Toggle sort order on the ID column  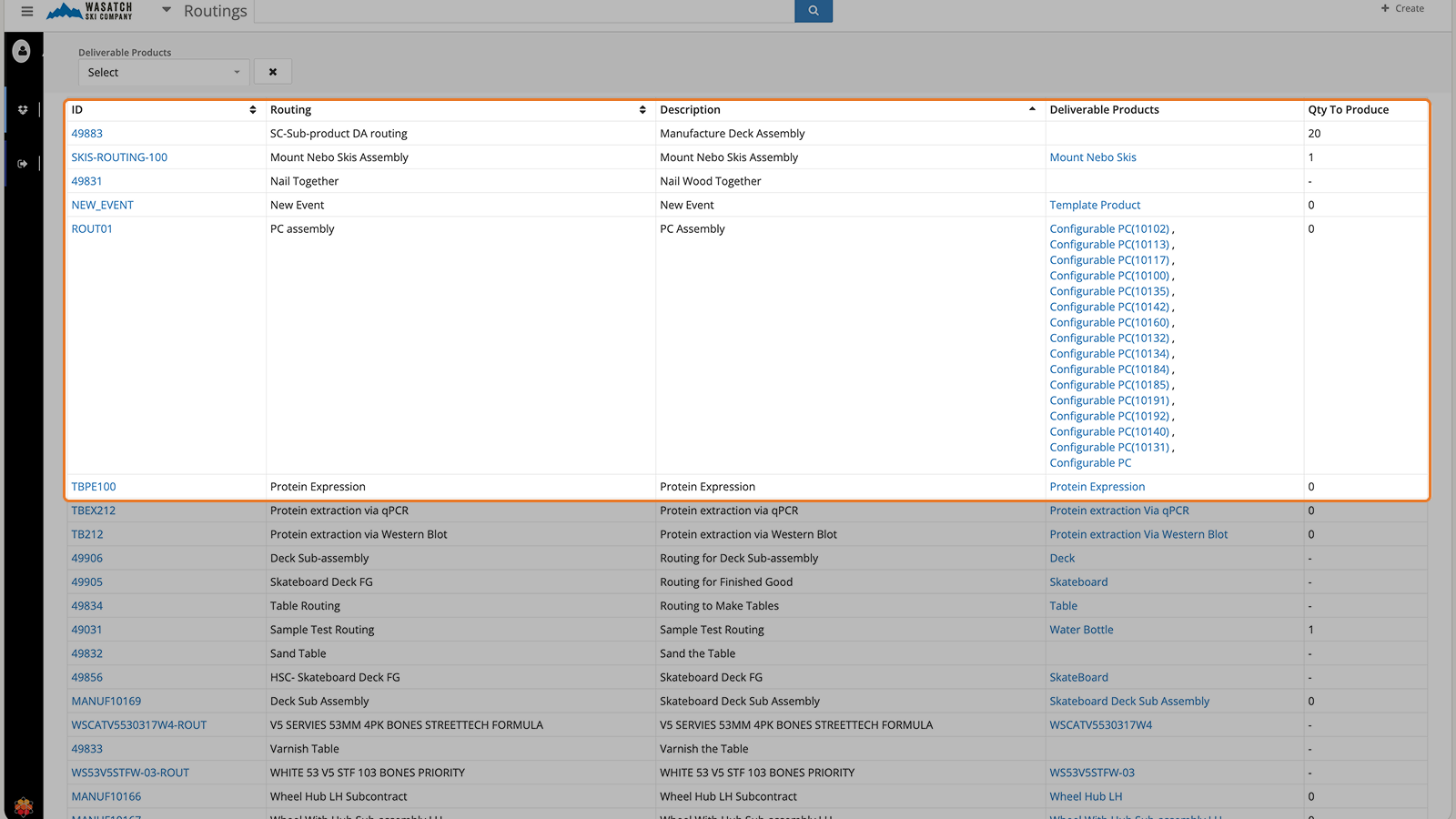[x=252, y=109]
